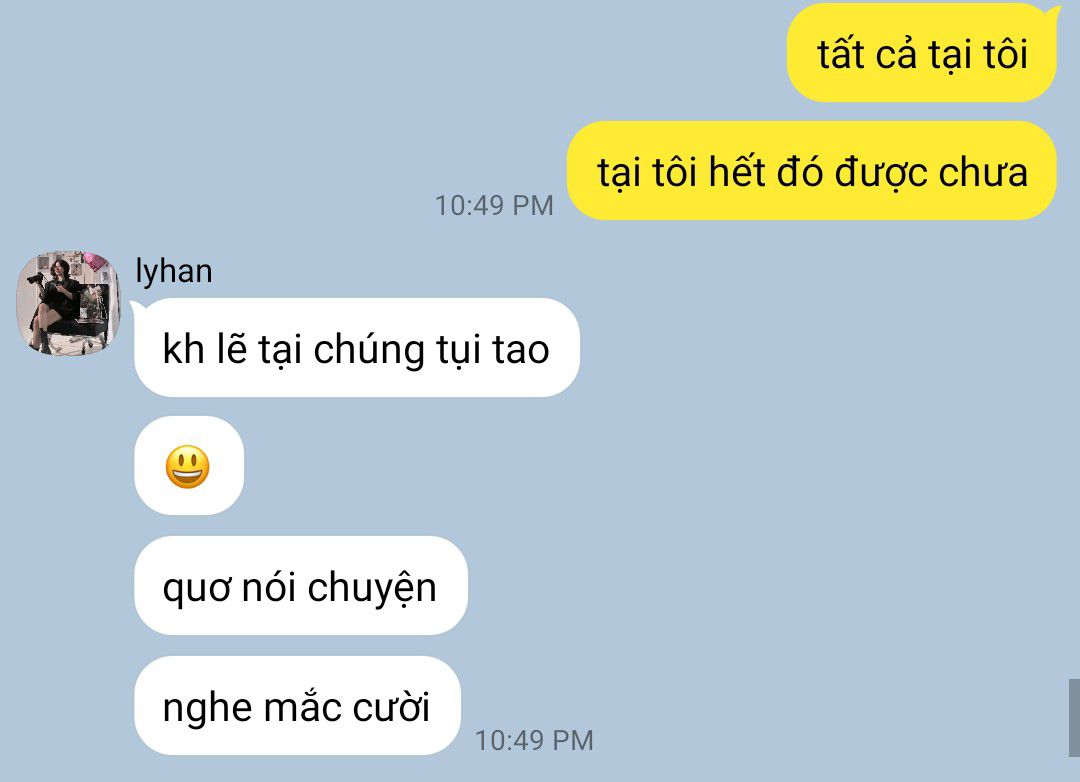Select the 'nghe mắc cười' message bubble
Screen dimensions: 1080x782
(x=298, y=706)
